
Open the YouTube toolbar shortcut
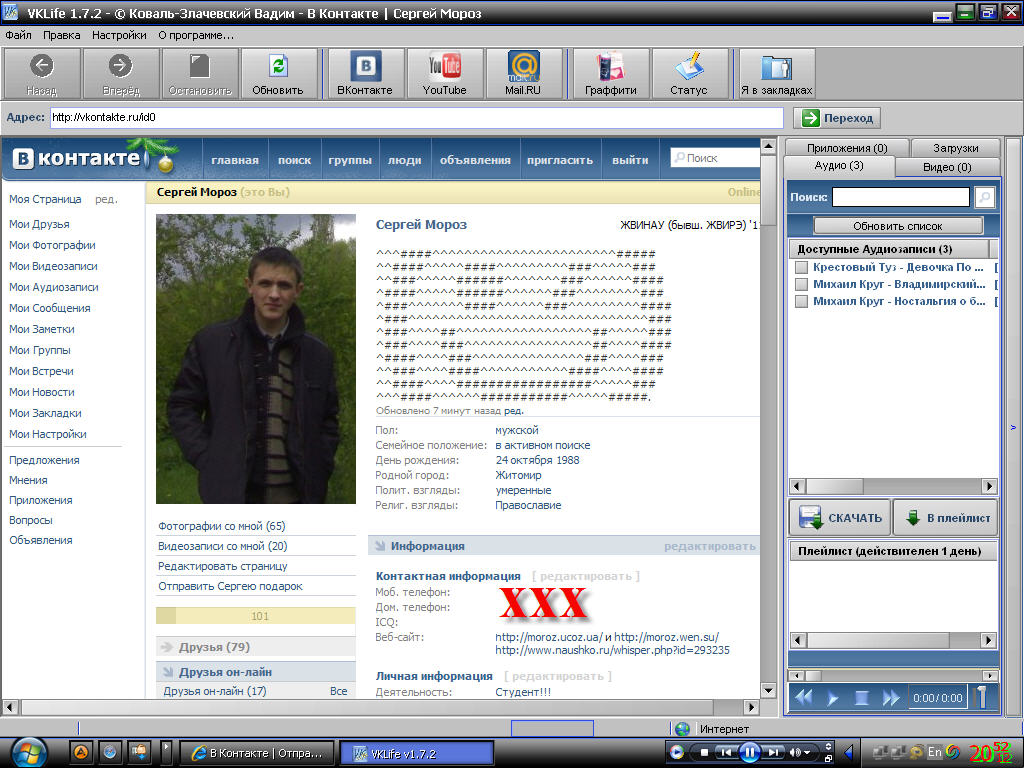coord(444,67)
